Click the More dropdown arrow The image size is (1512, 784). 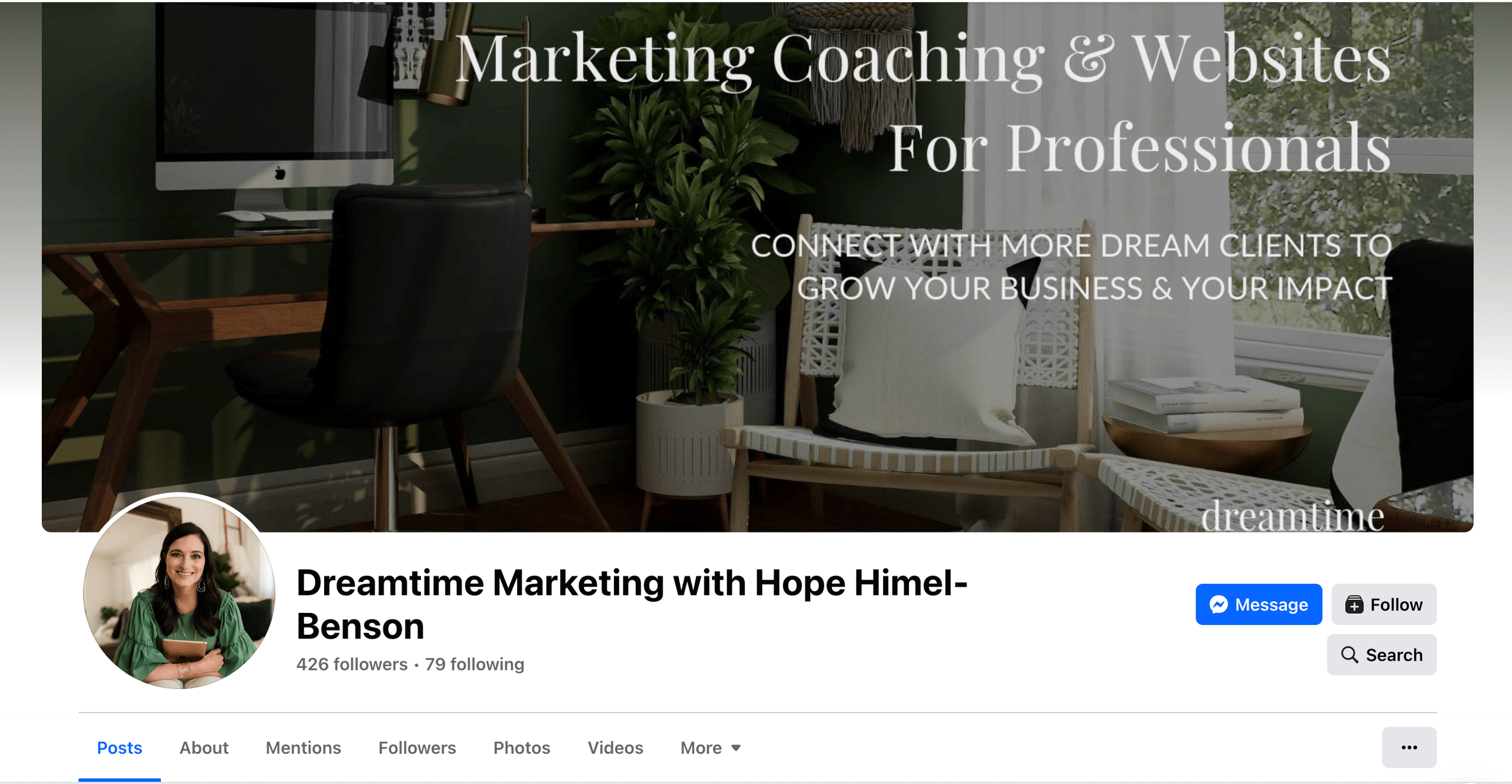[735, 748]
